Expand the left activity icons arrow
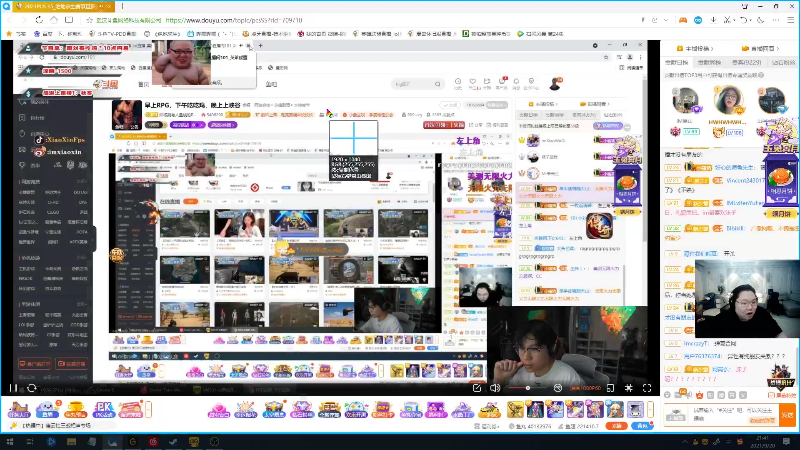Image resolution: width=800 pixels, height=450 pixels. pos(149,409)
